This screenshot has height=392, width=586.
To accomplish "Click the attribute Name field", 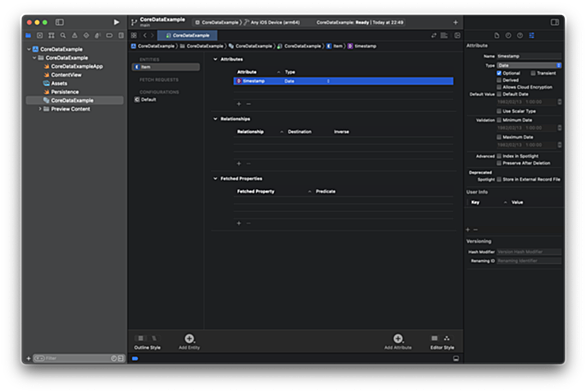I will click(529, 56).
